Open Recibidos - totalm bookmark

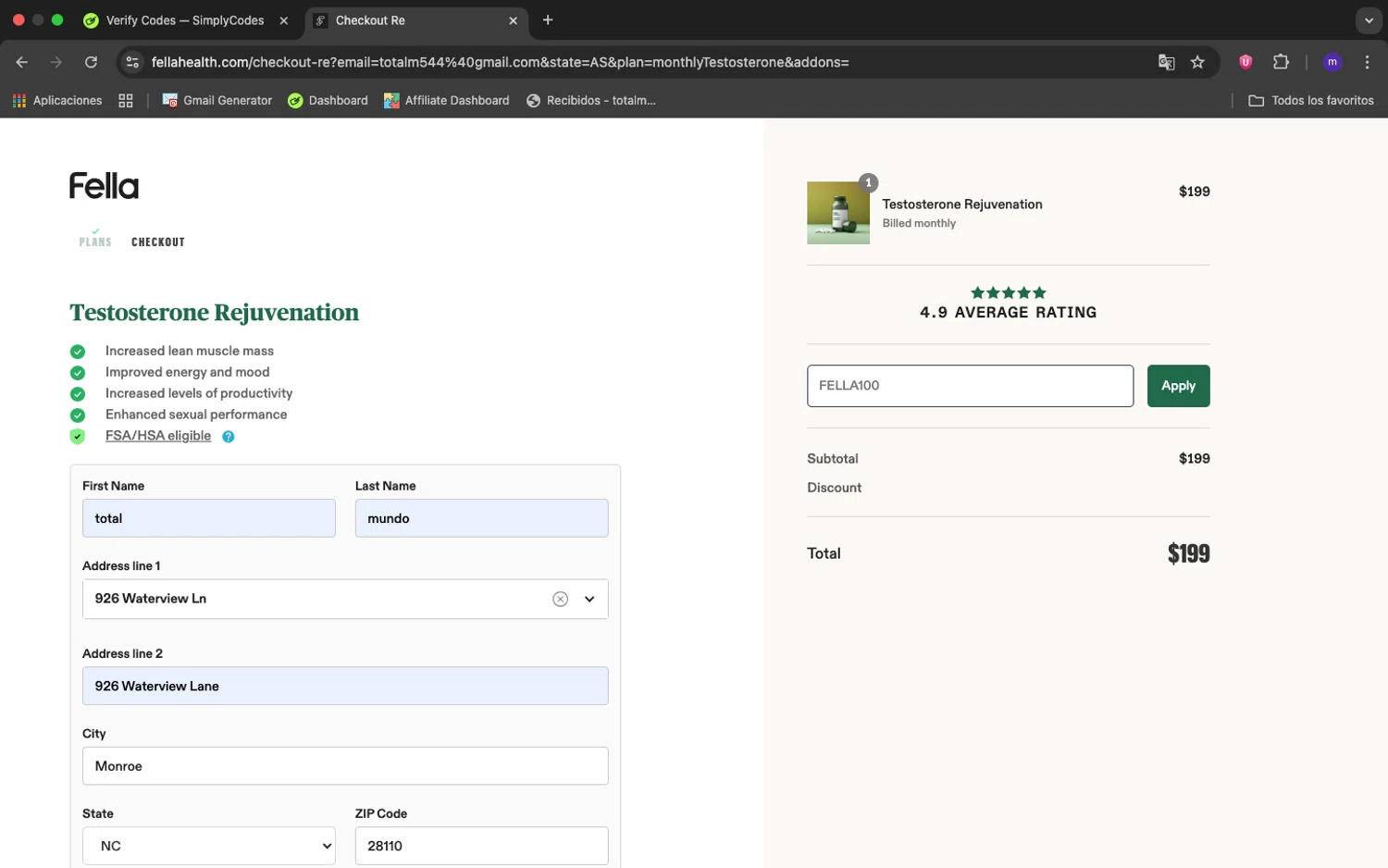pos(591,100)
